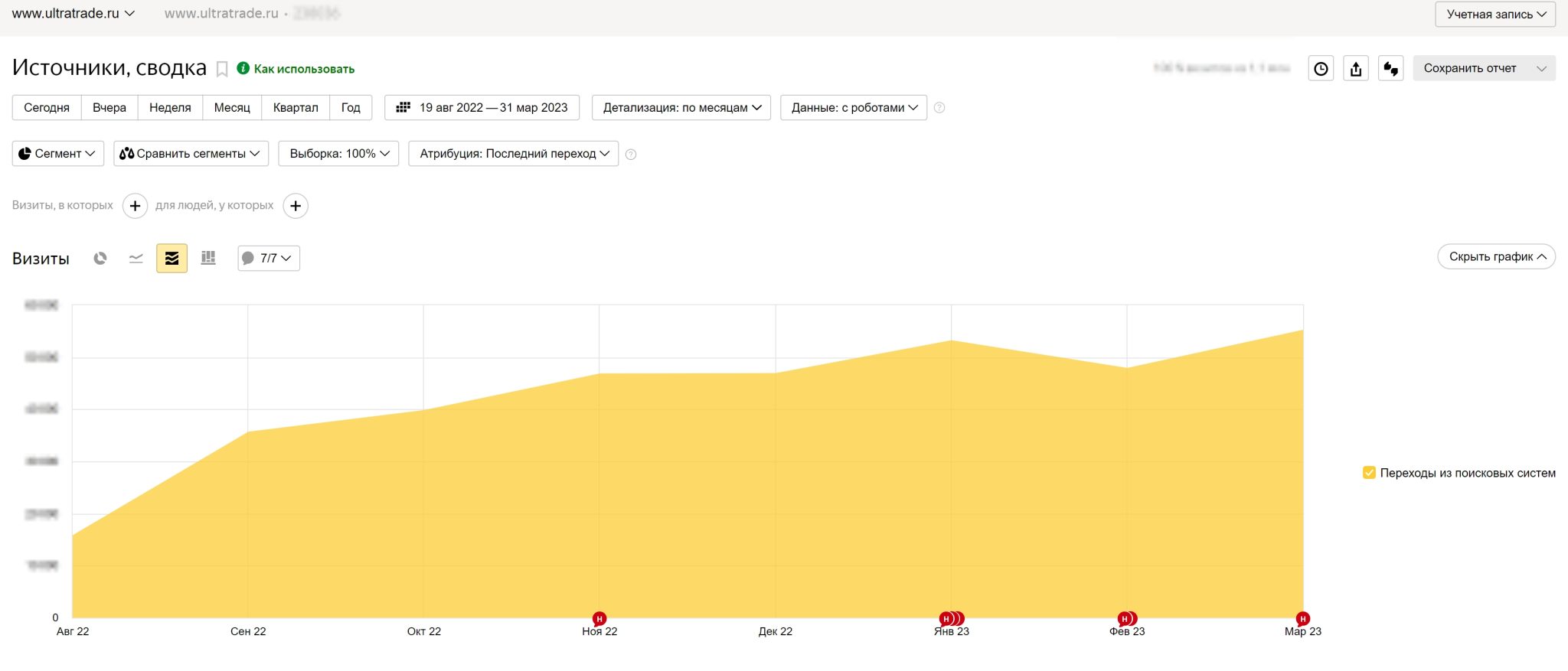
Task: Select the pie chart view icon
Action: [x=100, y=259]
